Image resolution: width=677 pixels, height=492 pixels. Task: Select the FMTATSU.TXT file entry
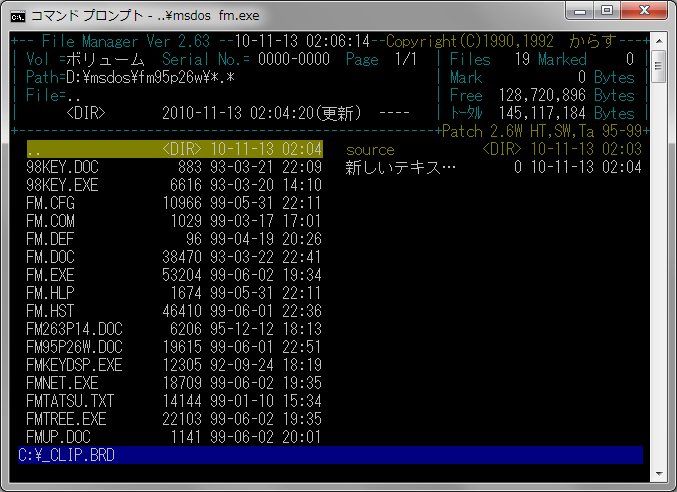174,401
